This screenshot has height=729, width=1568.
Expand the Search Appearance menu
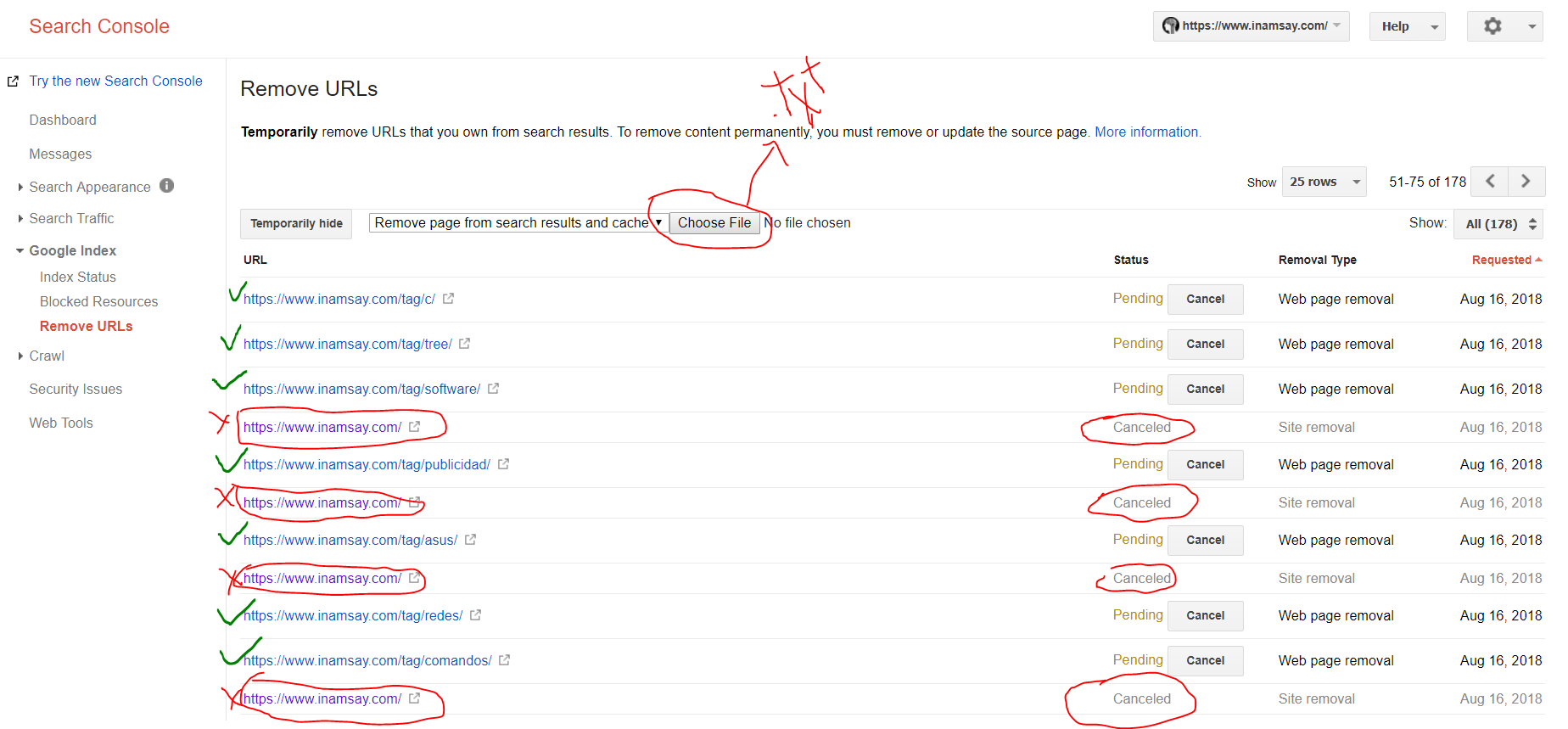click(x=20, y=187)
